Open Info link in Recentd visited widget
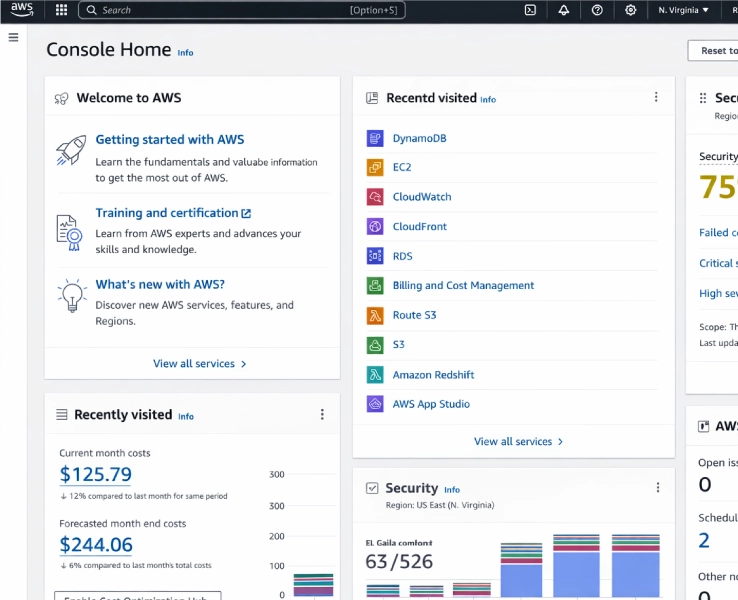 pos(488,100)
